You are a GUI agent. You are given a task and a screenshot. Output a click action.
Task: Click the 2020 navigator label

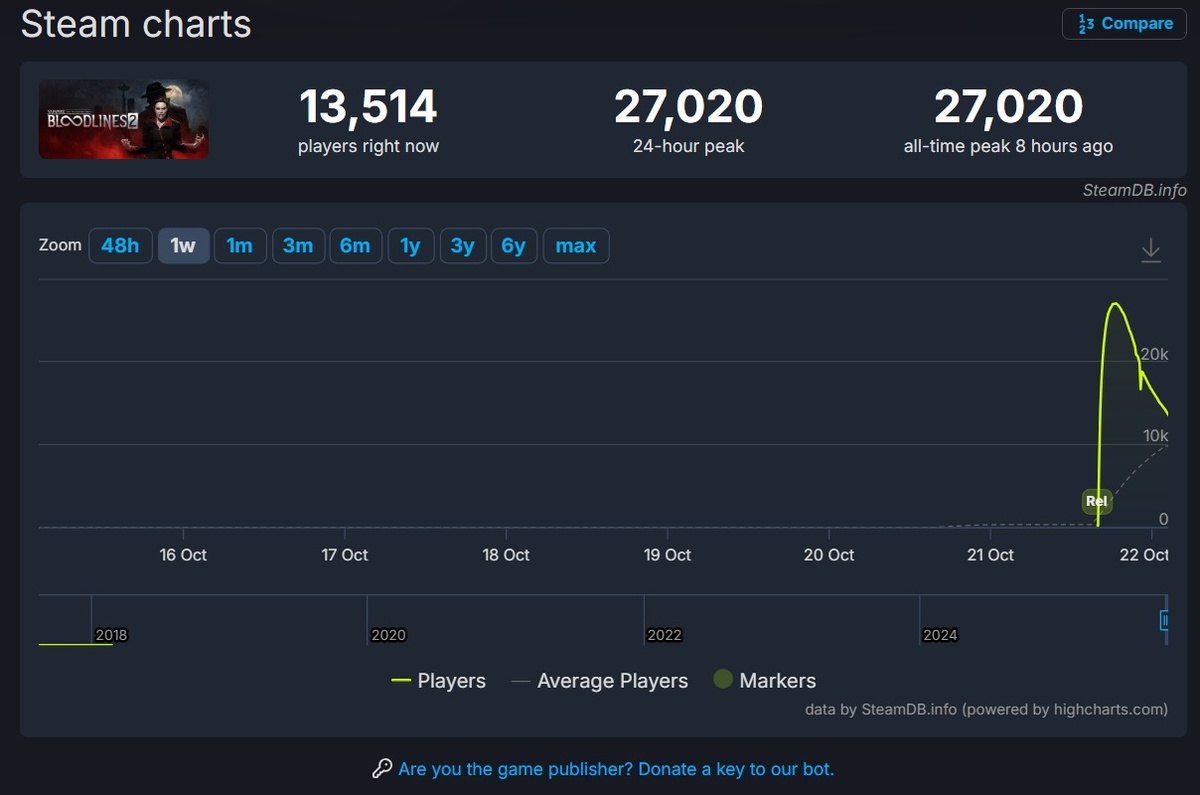click(388, 635)
